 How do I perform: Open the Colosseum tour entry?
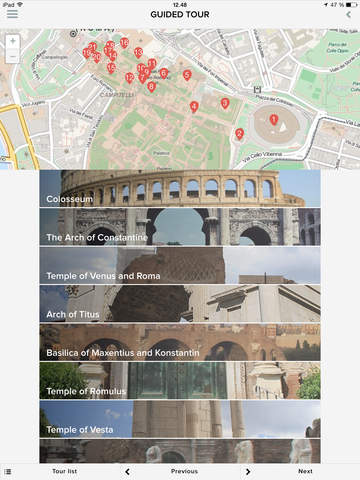pyautogui.click(x=180, y=188)
